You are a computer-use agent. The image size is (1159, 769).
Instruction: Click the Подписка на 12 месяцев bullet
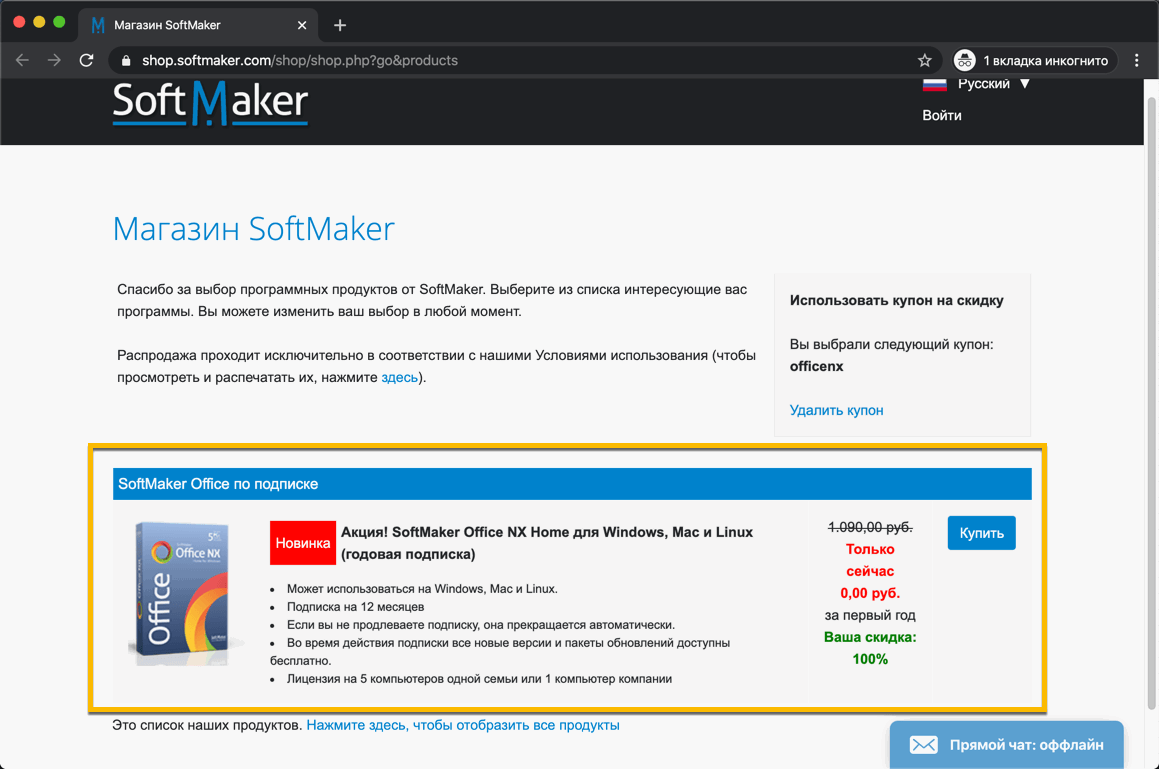click(355, 607)
